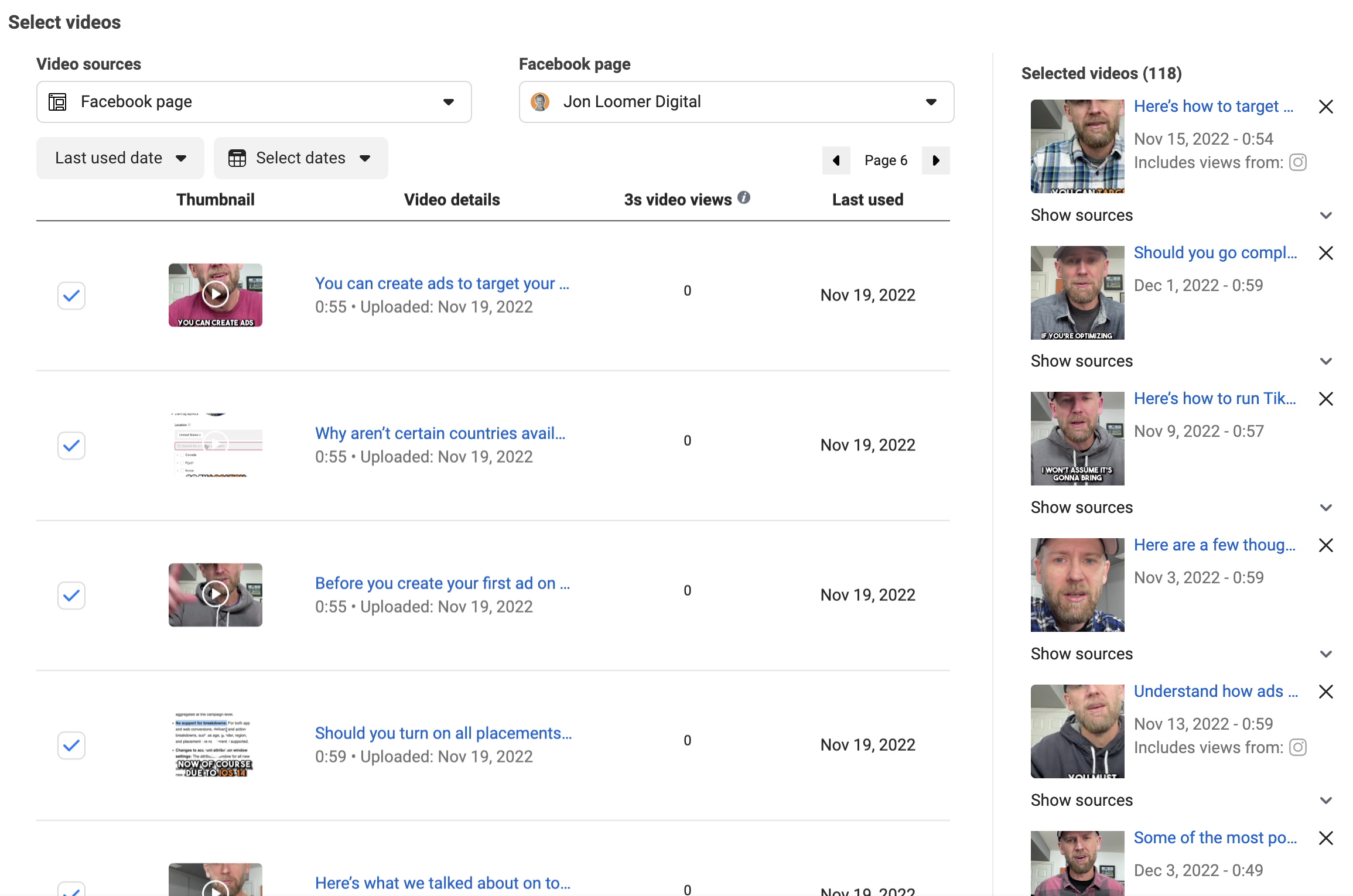
Task: Click the Facebook page source icon
Action: (57, 102)
